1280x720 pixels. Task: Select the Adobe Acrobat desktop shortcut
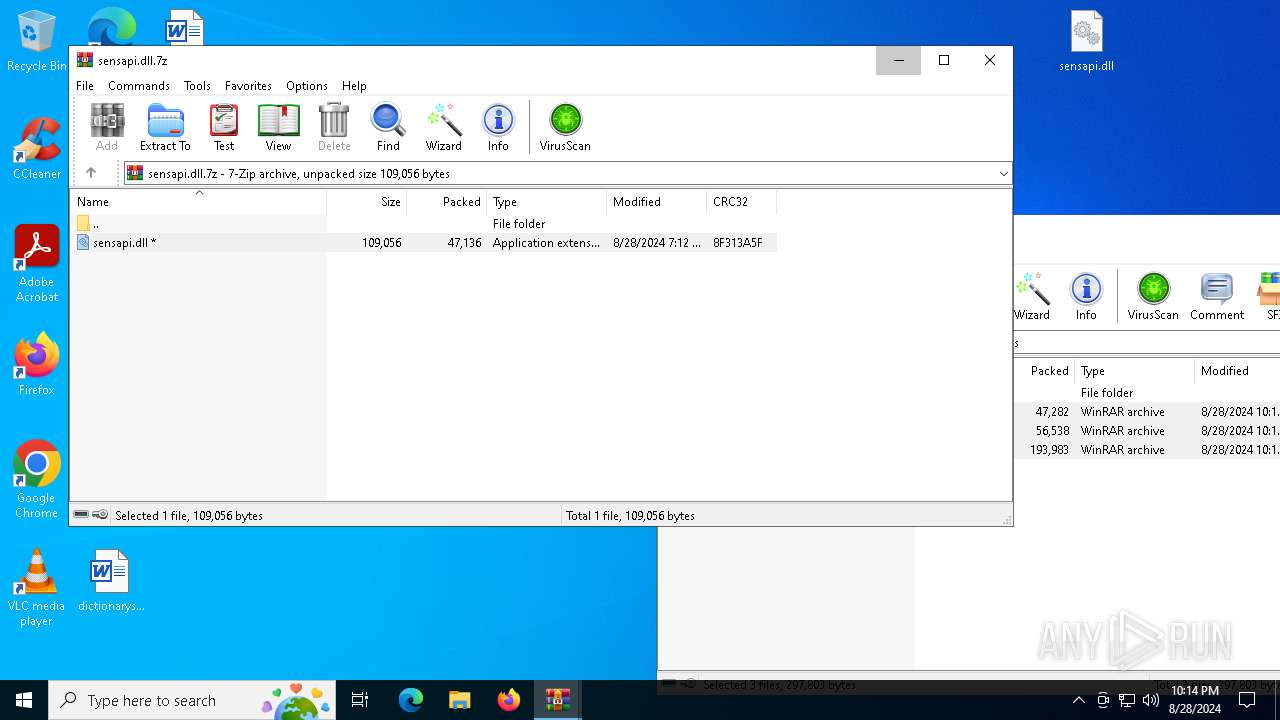pyautogui.click(x=37, y=264)
